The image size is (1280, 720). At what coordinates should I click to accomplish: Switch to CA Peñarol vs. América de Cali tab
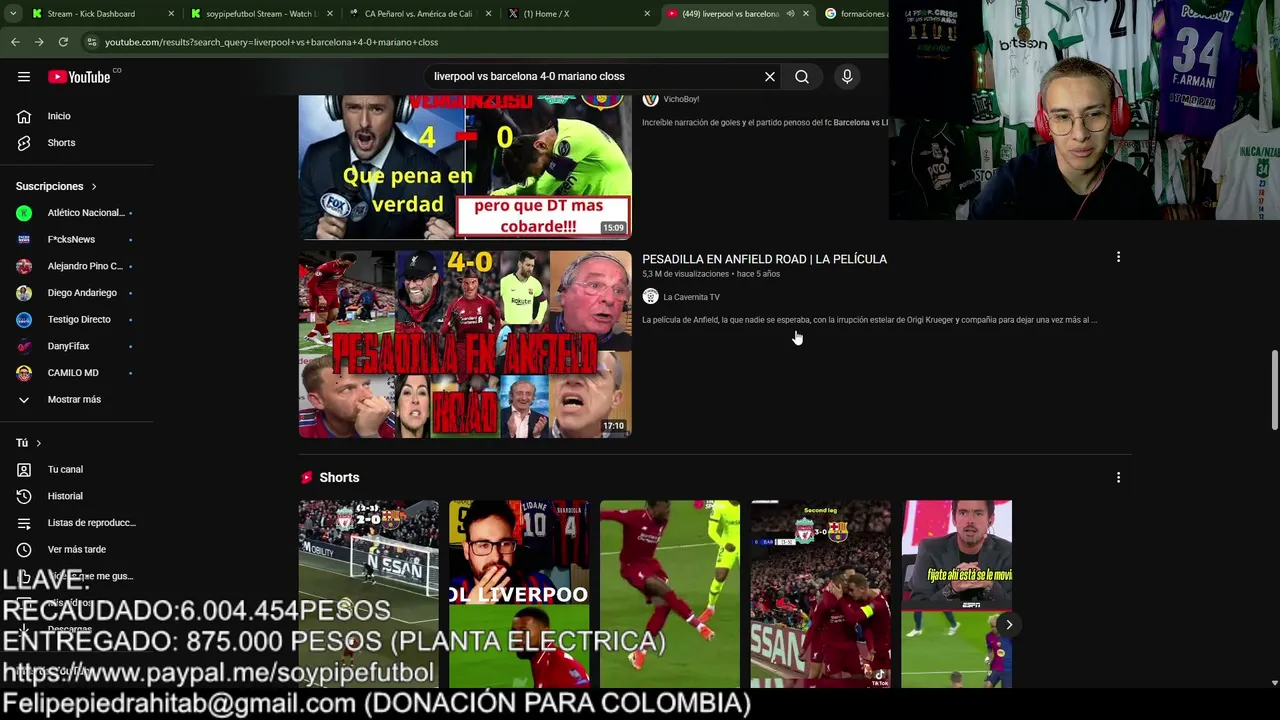418,14
